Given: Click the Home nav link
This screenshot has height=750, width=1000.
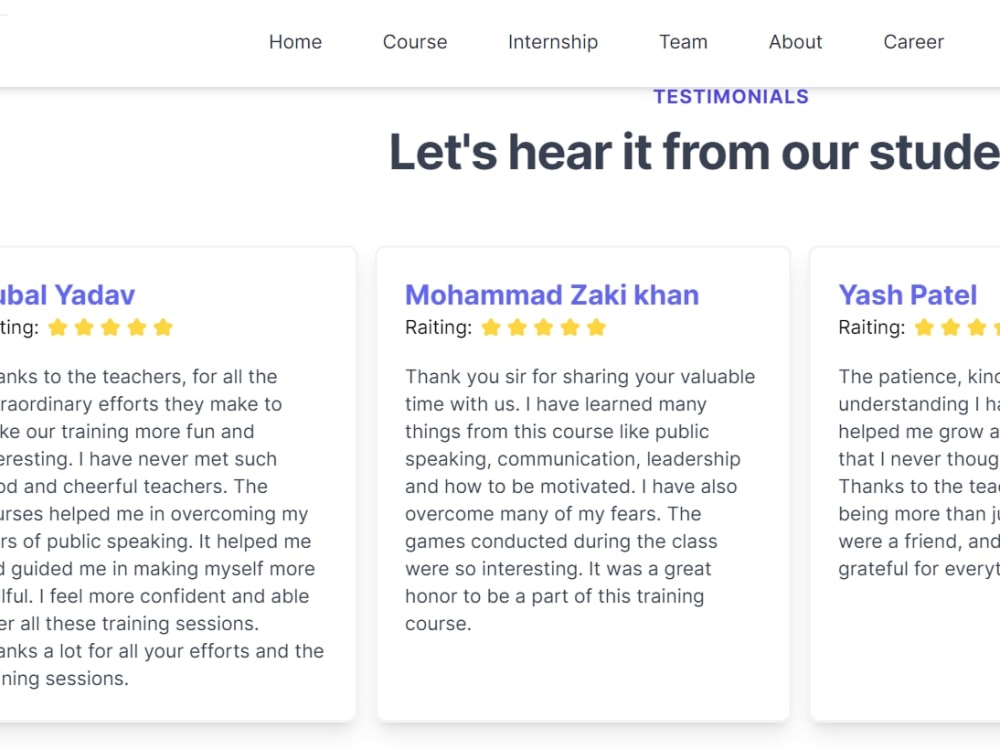Looking at the screenshot, I should (x=295, y=42).
